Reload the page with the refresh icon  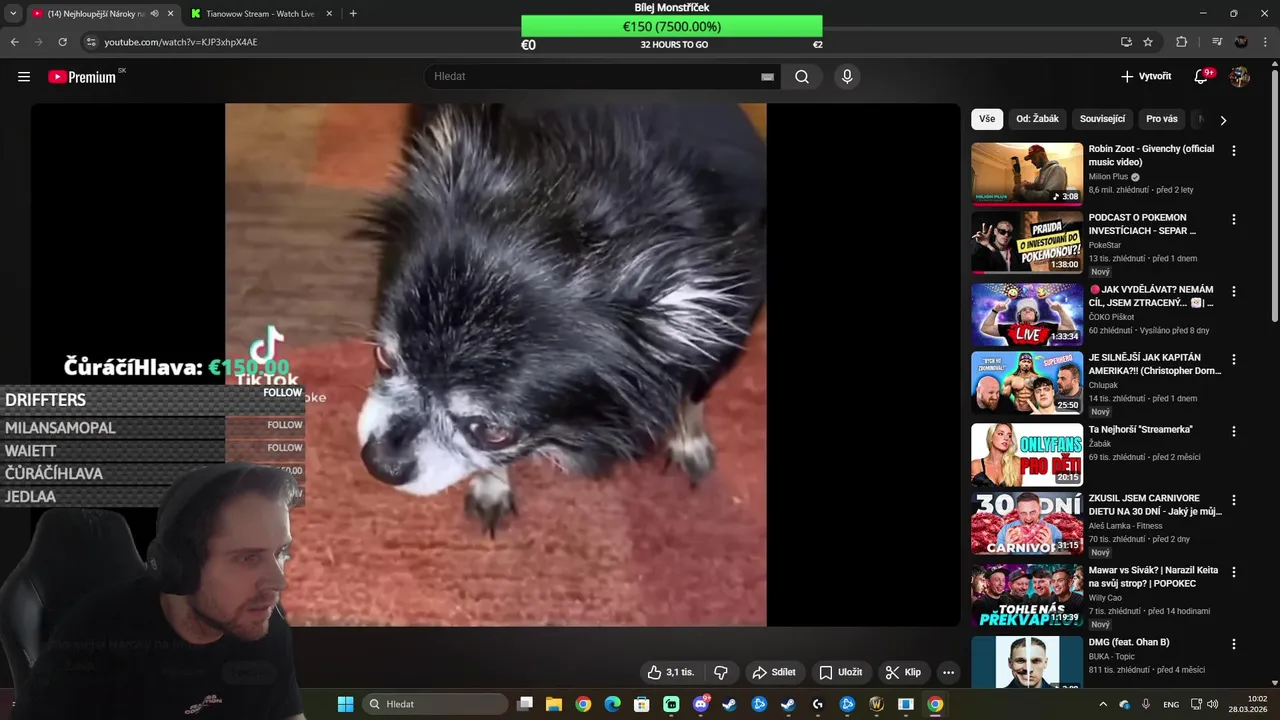point(62,42)
